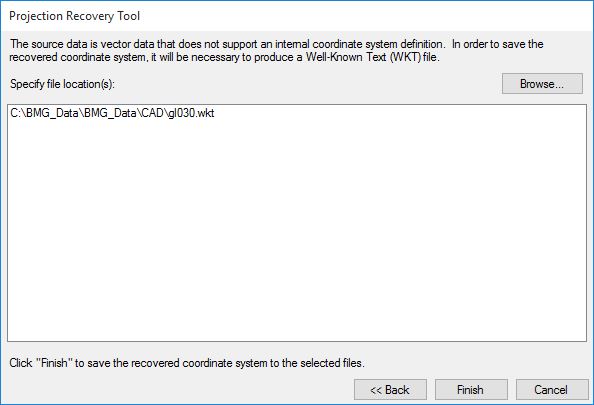Cancel the Projection Recovery Tool wizard
Screen dimensions: 594x405
[x=551, y=389]
